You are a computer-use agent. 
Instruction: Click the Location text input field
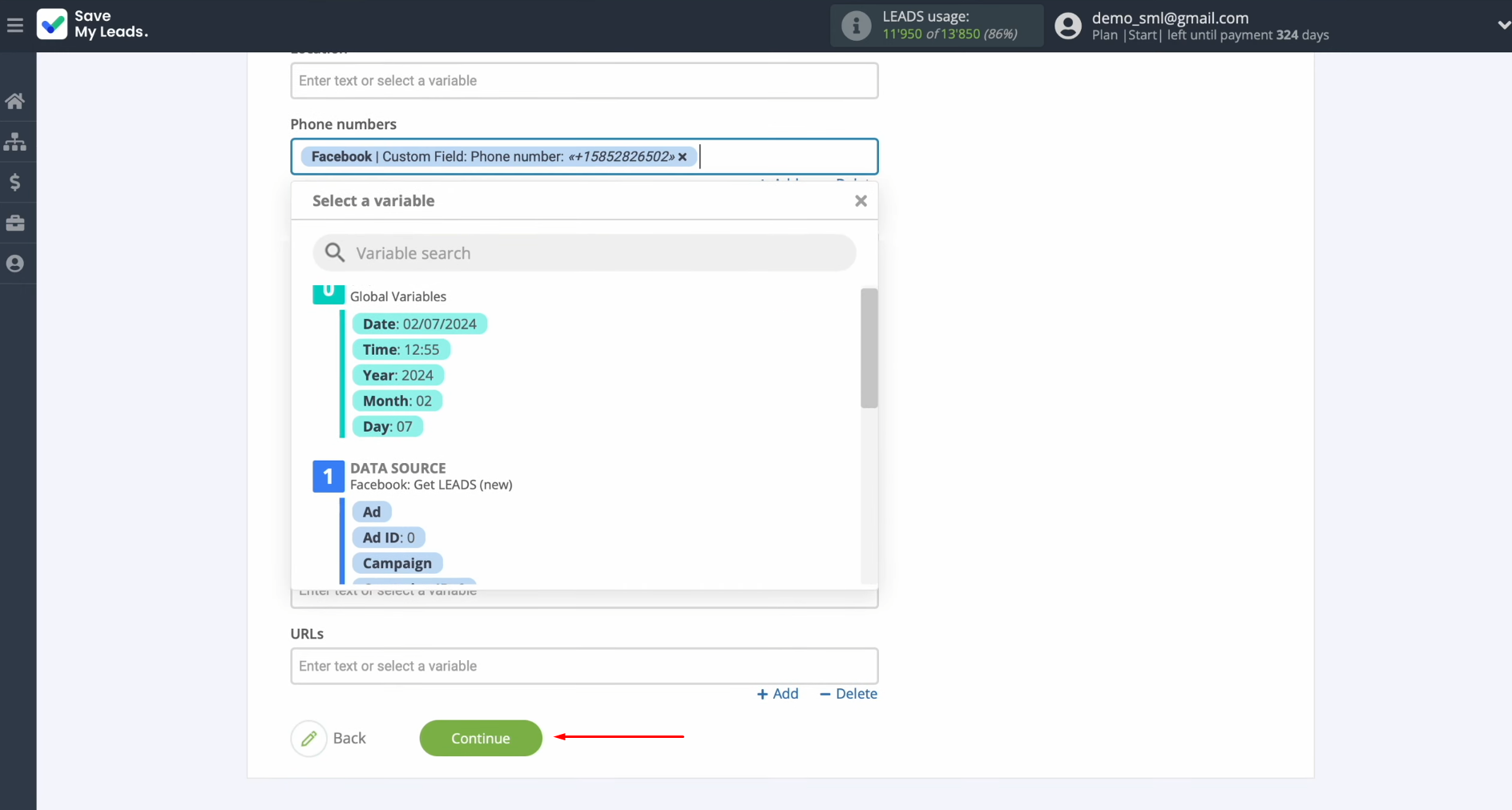point(584,81)
